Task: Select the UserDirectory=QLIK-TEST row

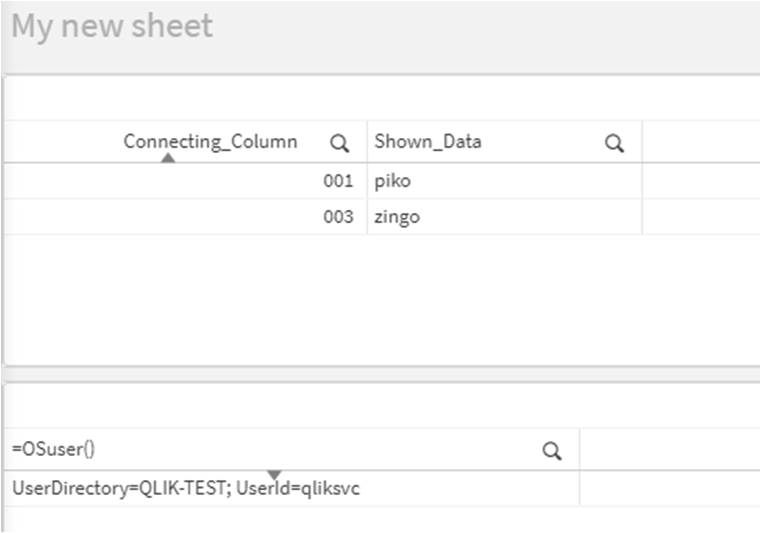Action: [292, 488]
